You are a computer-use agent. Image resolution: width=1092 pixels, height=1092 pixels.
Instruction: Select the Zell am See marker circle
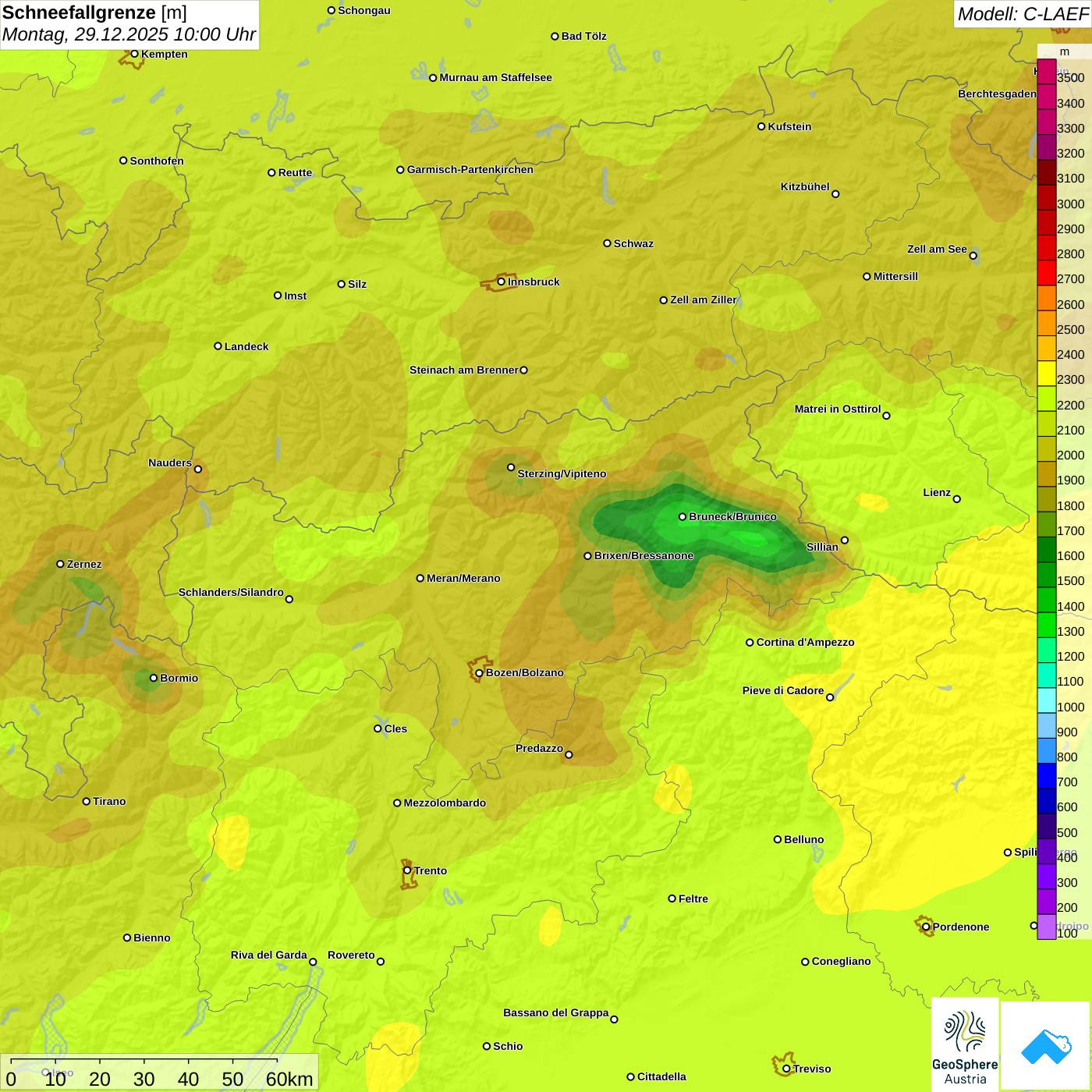pyautogui.click(x=973, y=255)
